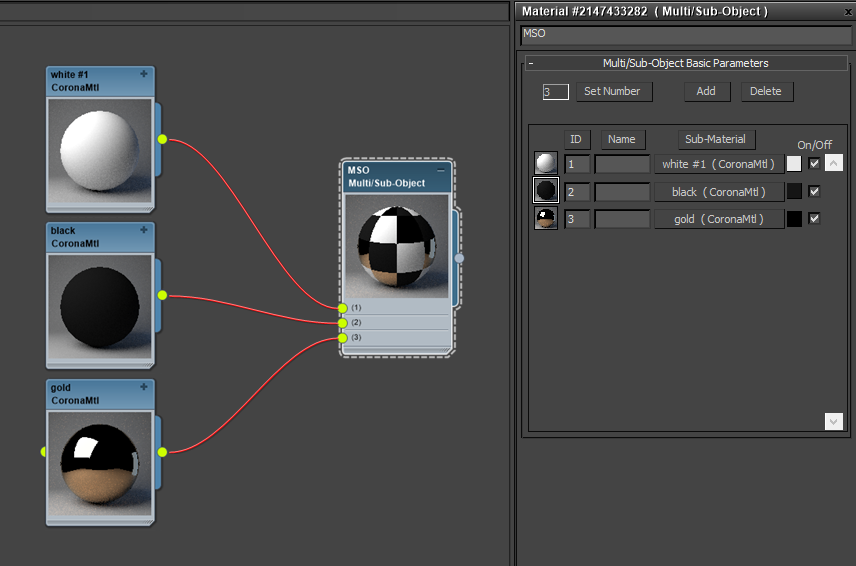Viewport: 856px width, 566px height.
Task: Click the white color swatch for sub-material 1
Action: (x=794, y=164)
